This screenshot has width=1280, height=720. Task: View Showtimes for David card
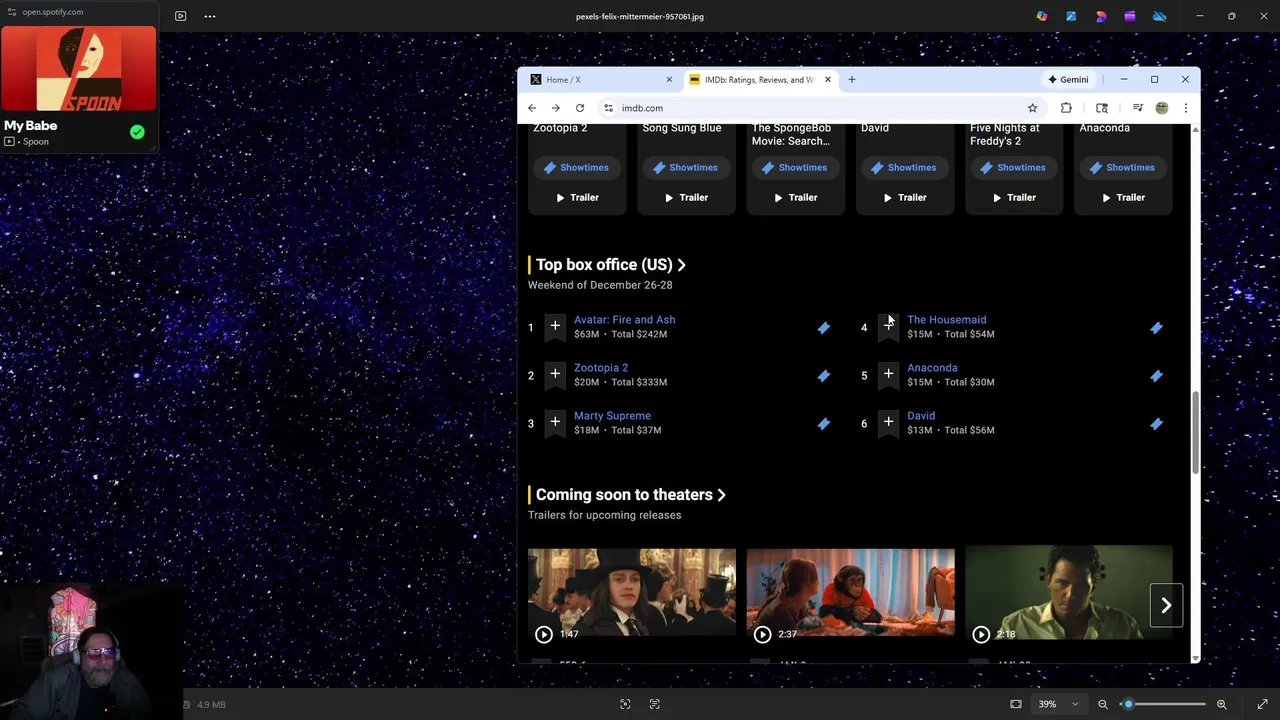903,168
